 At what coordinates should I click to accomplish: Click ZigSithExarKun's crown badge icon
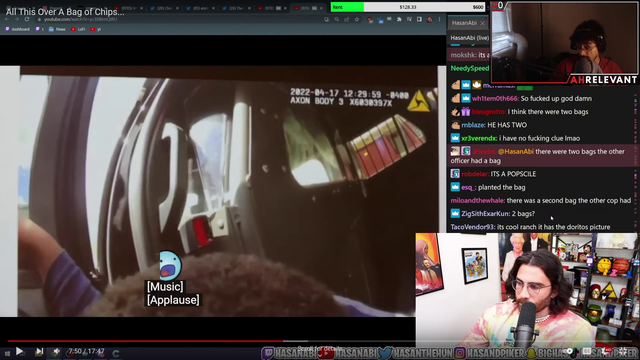point(455,213)
